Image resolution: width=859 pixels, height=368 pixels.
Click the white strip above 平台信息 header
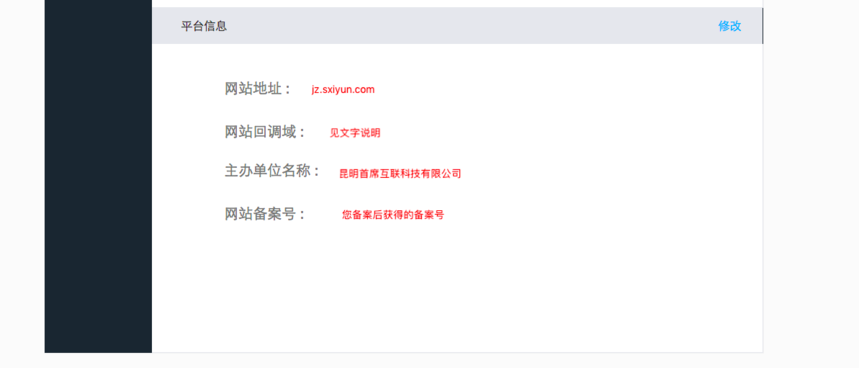(x=457, y=3)
